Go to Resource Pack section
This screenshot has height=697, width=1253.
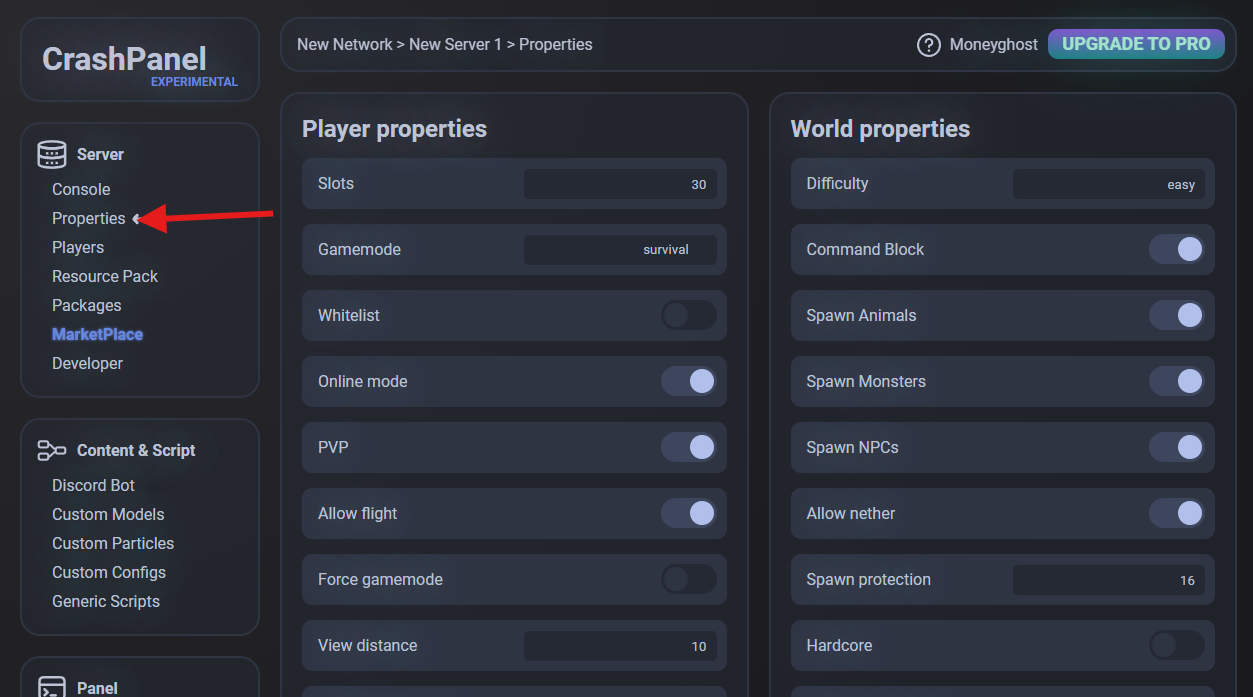tap(105, 276)
